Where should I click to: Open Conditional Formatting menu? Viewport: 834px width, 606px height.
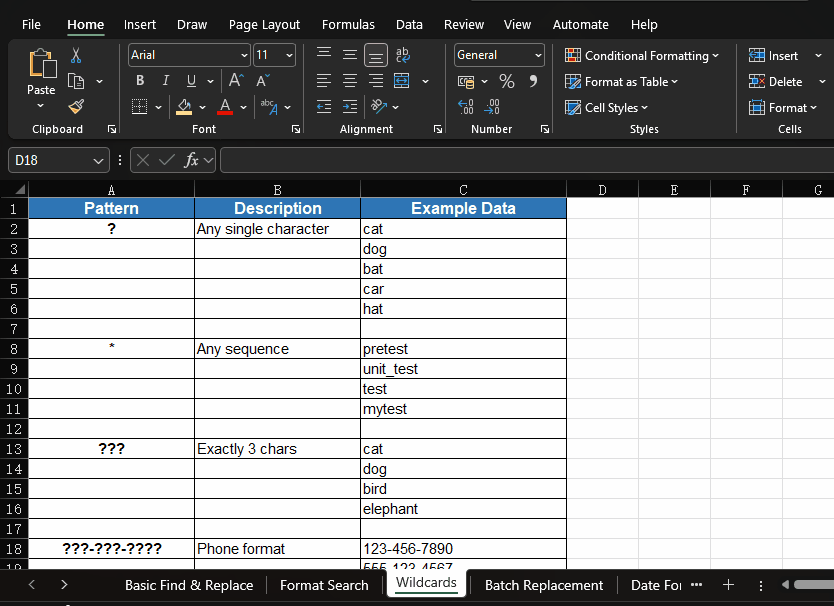coord(641,55)
